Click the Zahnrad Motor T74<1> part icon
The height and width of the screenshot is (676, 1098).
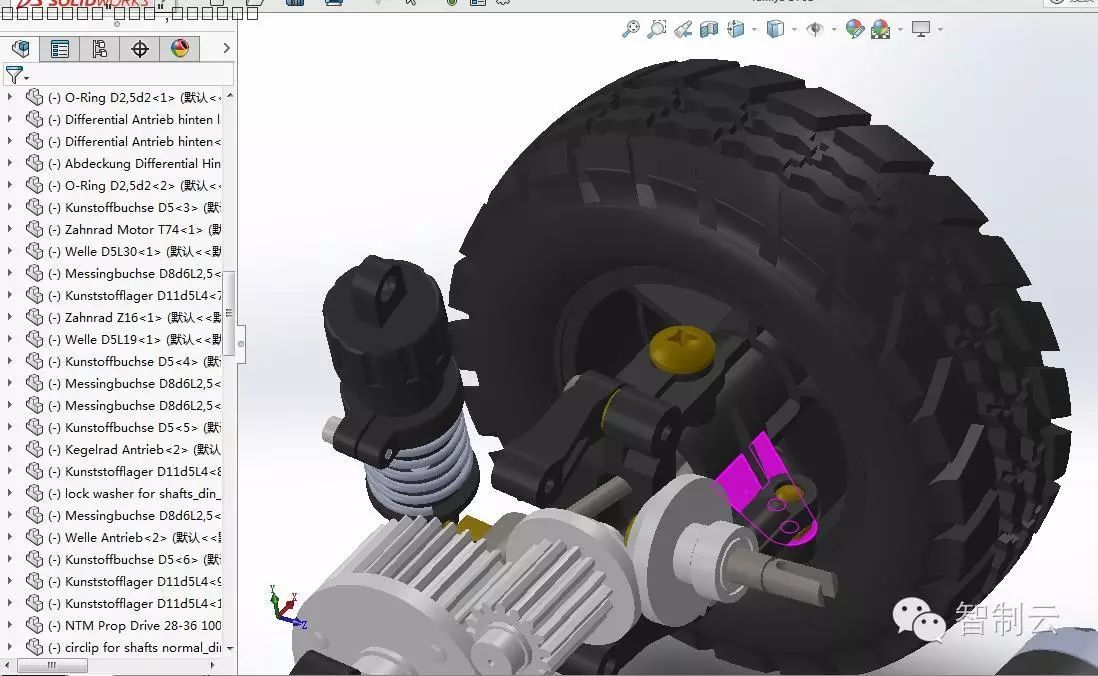[x=34, y=229]
